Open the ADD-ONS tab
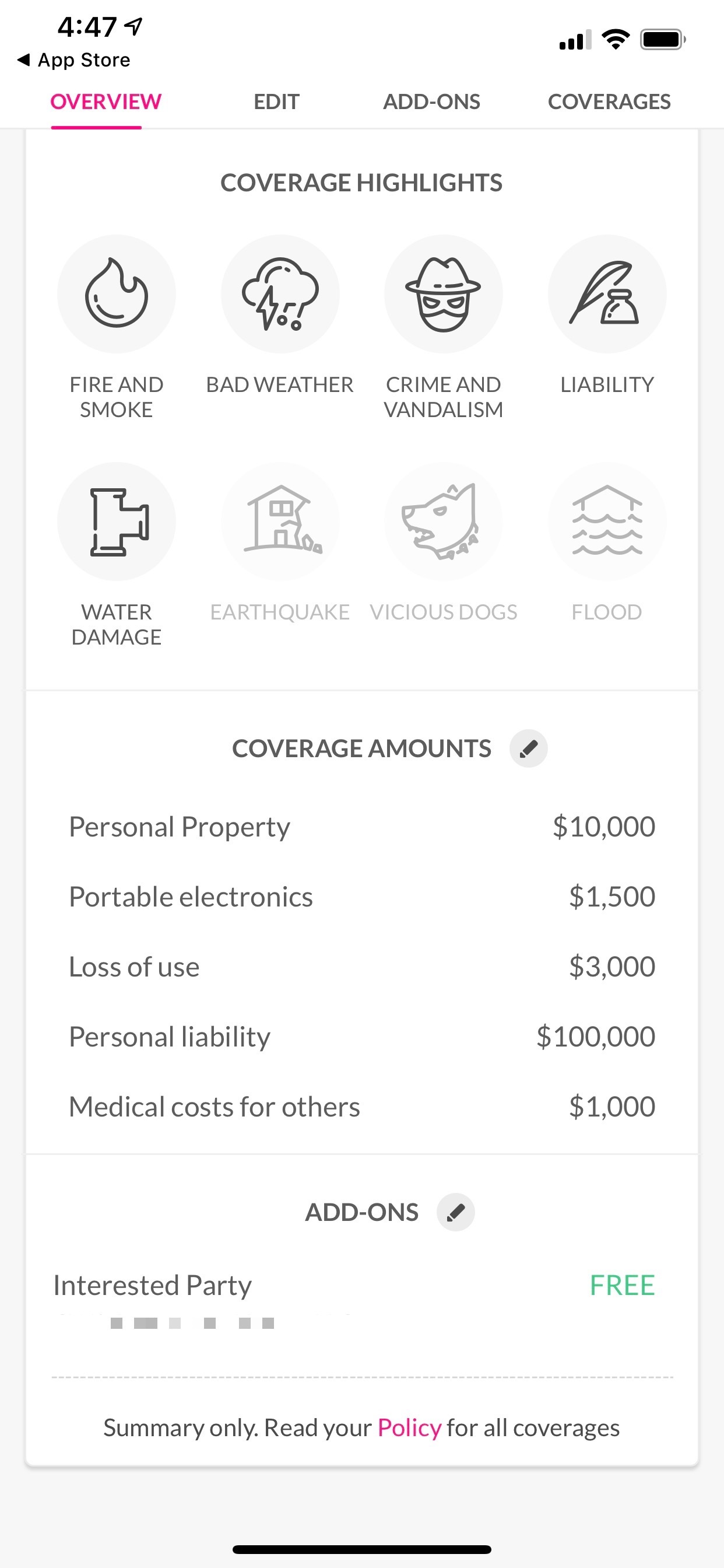 (x=431, y=101)
